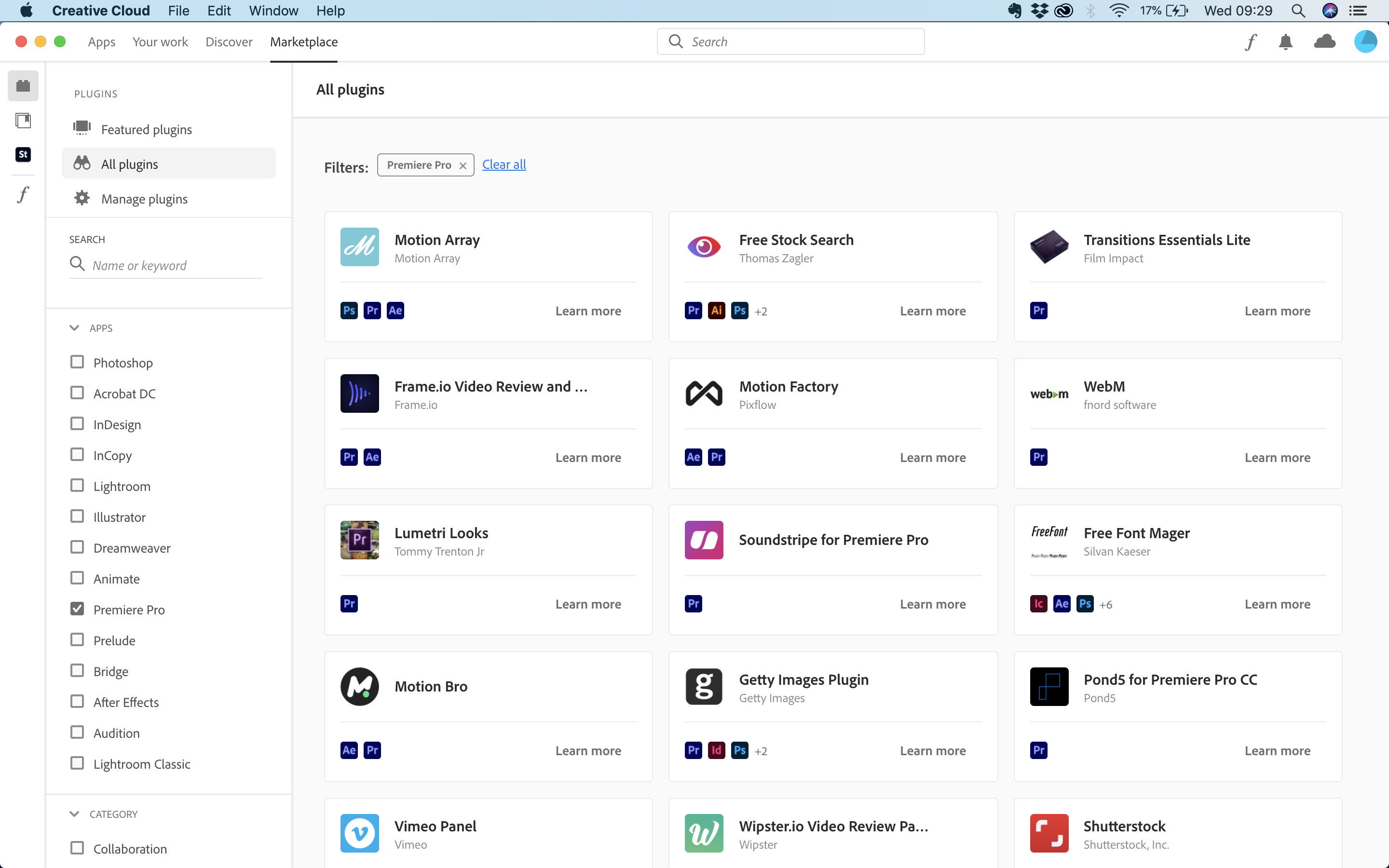This screenshot has width=1389, height=868.
Task: Uncheck the Premiere Pro checkbox
Action: pos(77,609)
